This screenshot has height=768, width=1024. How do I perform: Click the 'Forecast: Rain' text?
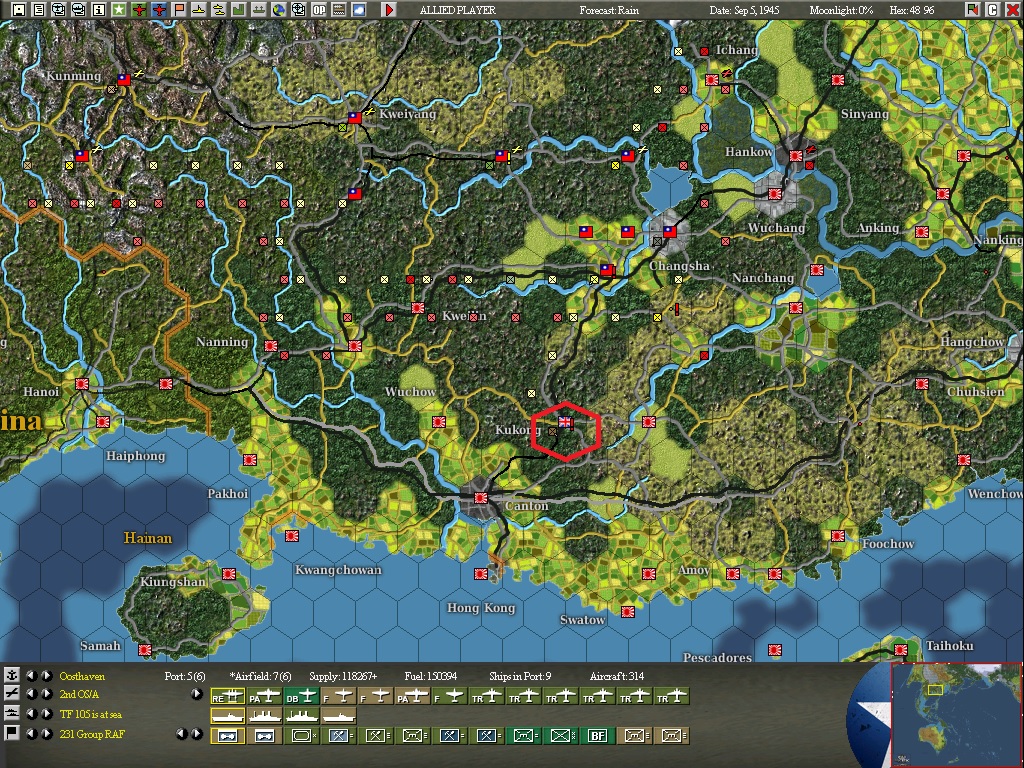coord(609,10)
